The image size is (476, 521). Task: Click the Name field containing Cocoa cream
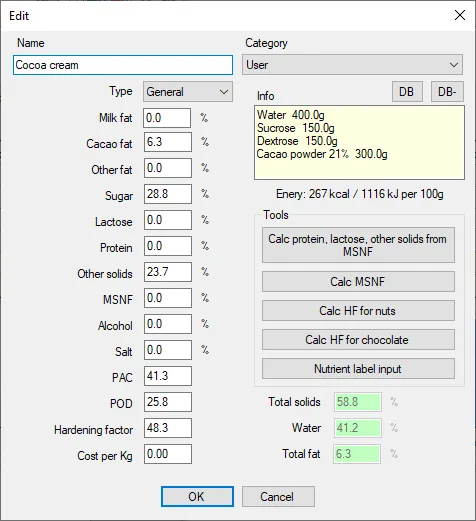[123, 65]
